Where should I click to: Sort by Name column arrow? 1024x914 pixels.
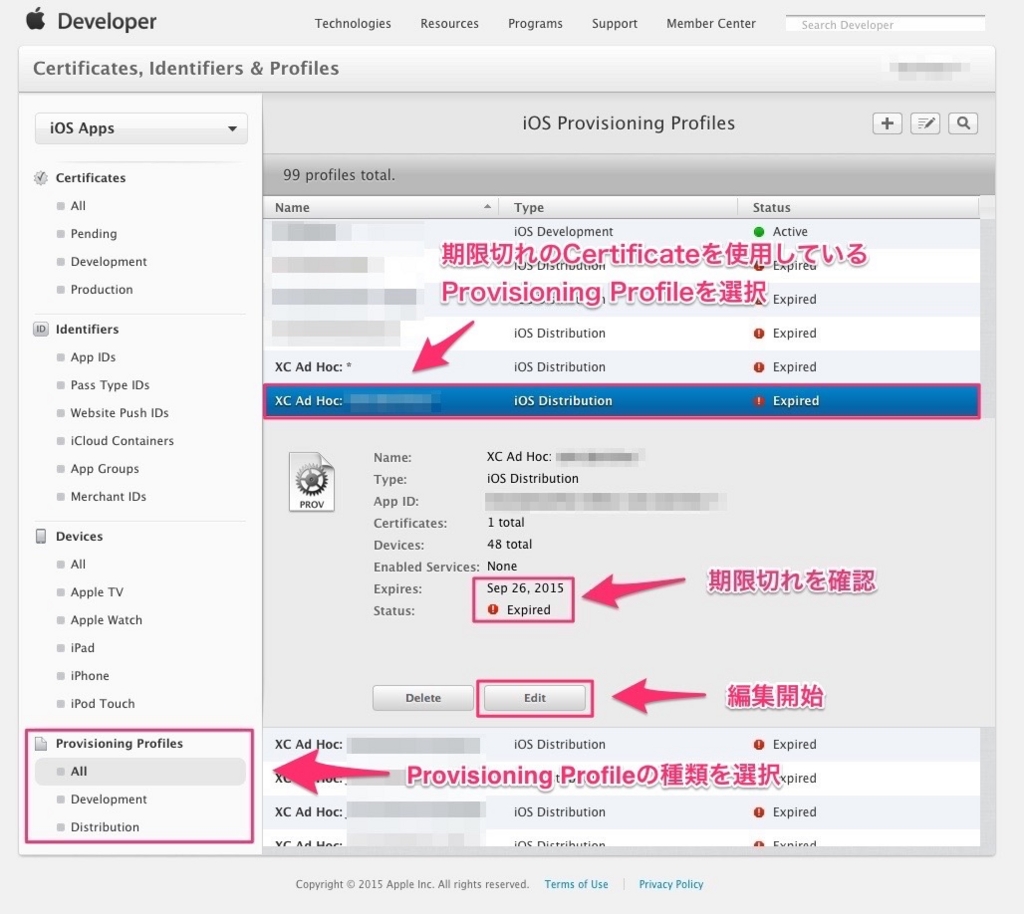[487, 206]
